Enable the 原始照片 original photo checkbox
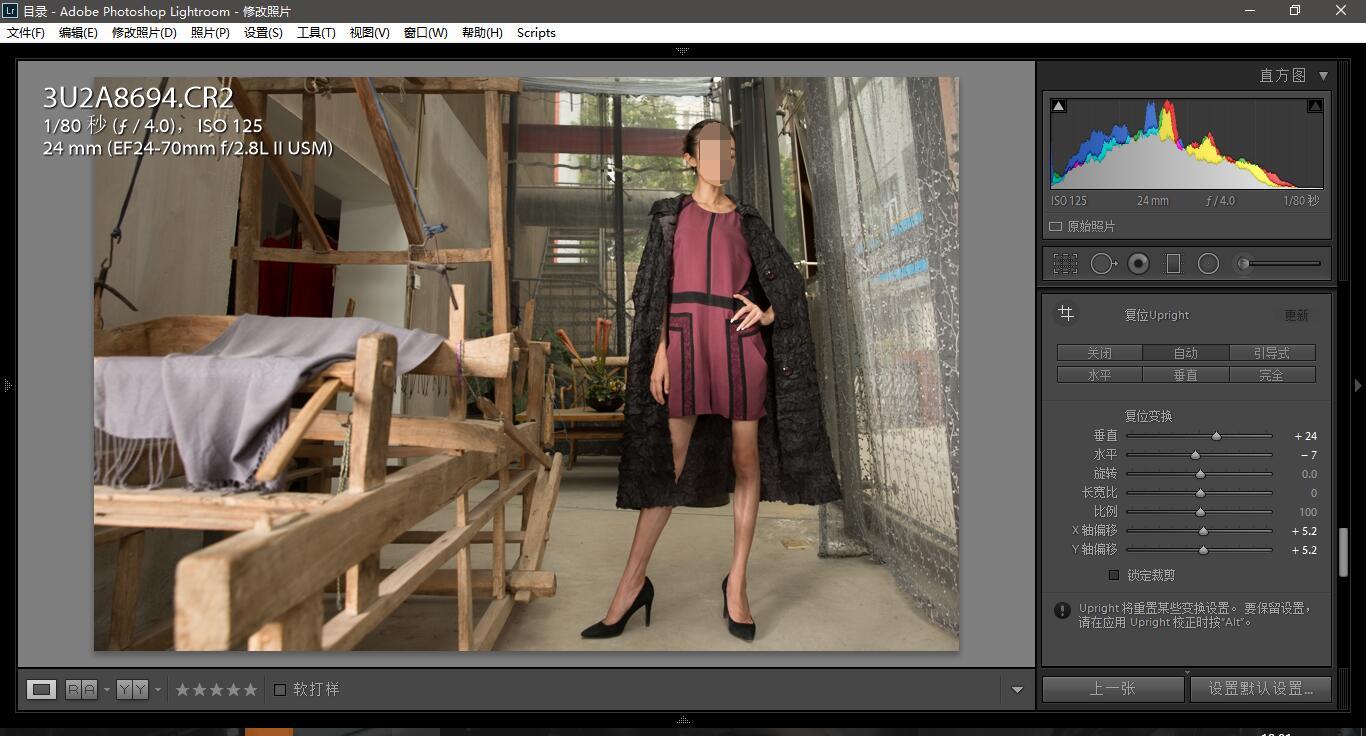The image size is (1366, 736). coord(1055,227)
